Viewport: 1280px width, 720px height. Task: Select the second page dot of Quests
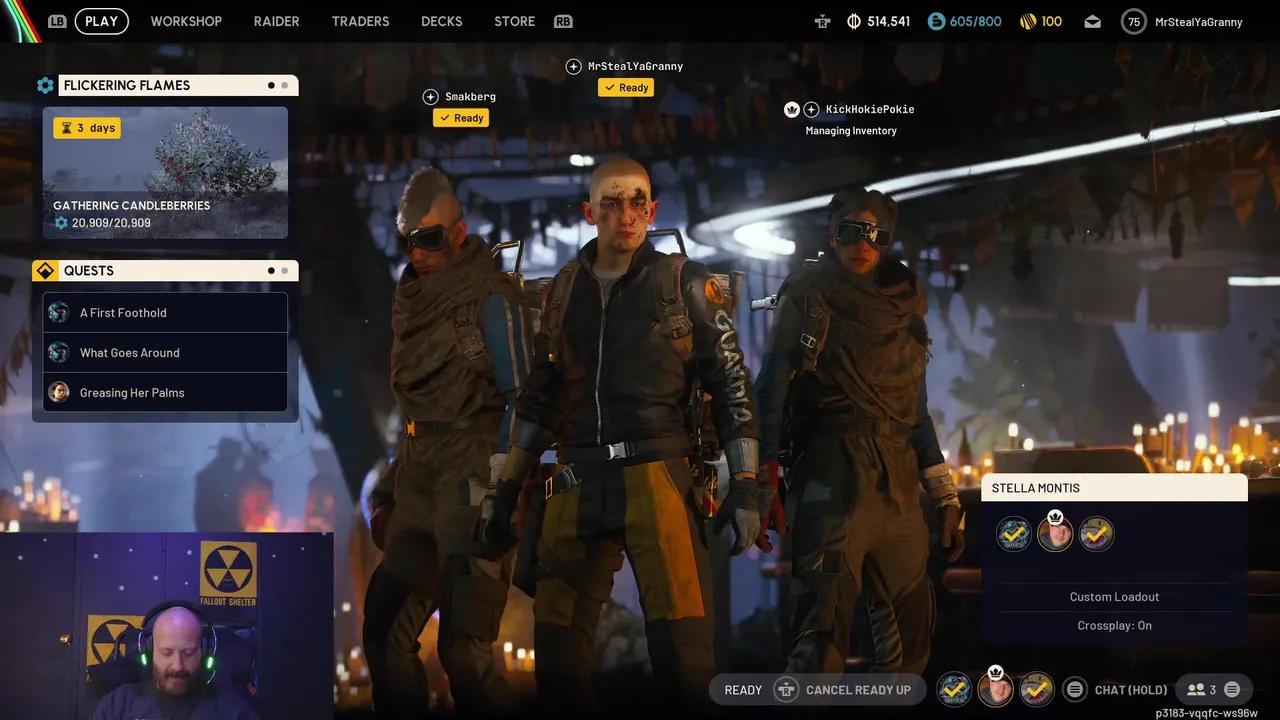pos(285,270)
